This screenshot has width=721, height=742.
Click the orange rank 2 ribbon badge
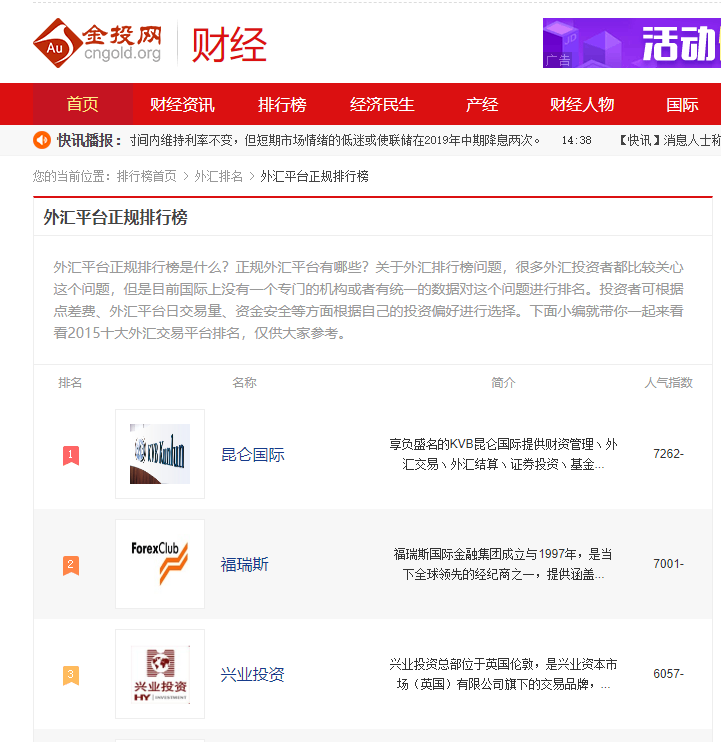click(x=71, y=565)
